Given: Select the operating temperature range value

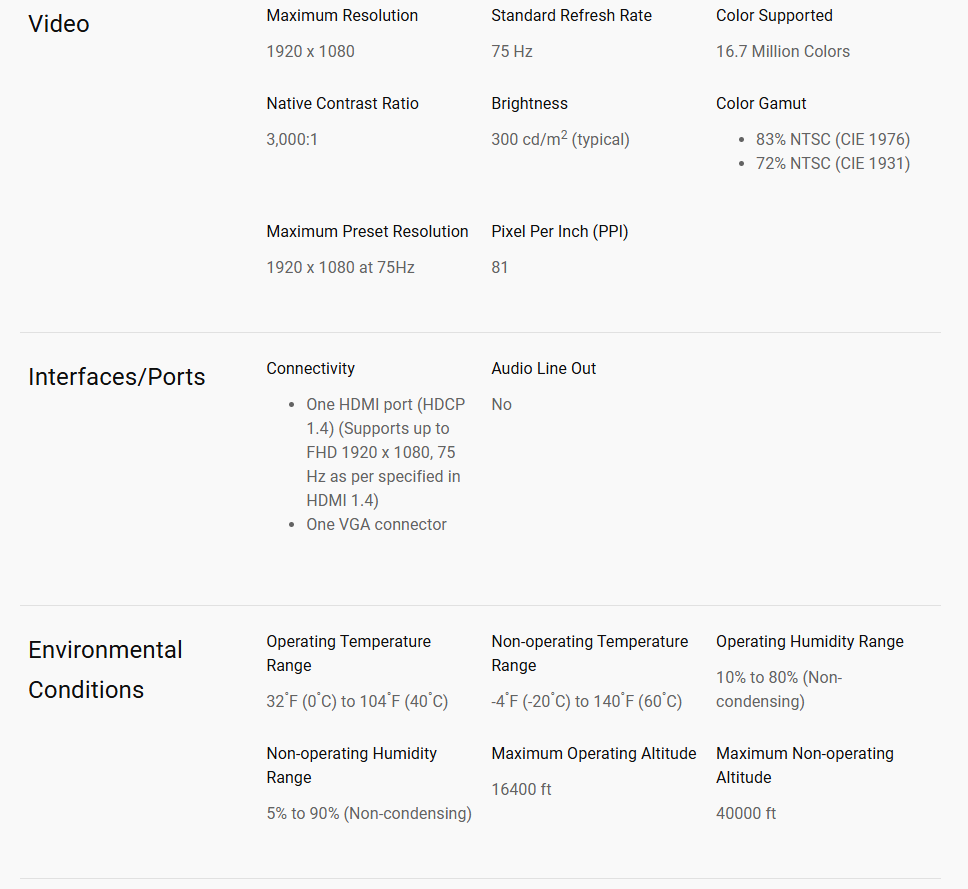Looking at the screenshot, I should click(x=357, y=701).
